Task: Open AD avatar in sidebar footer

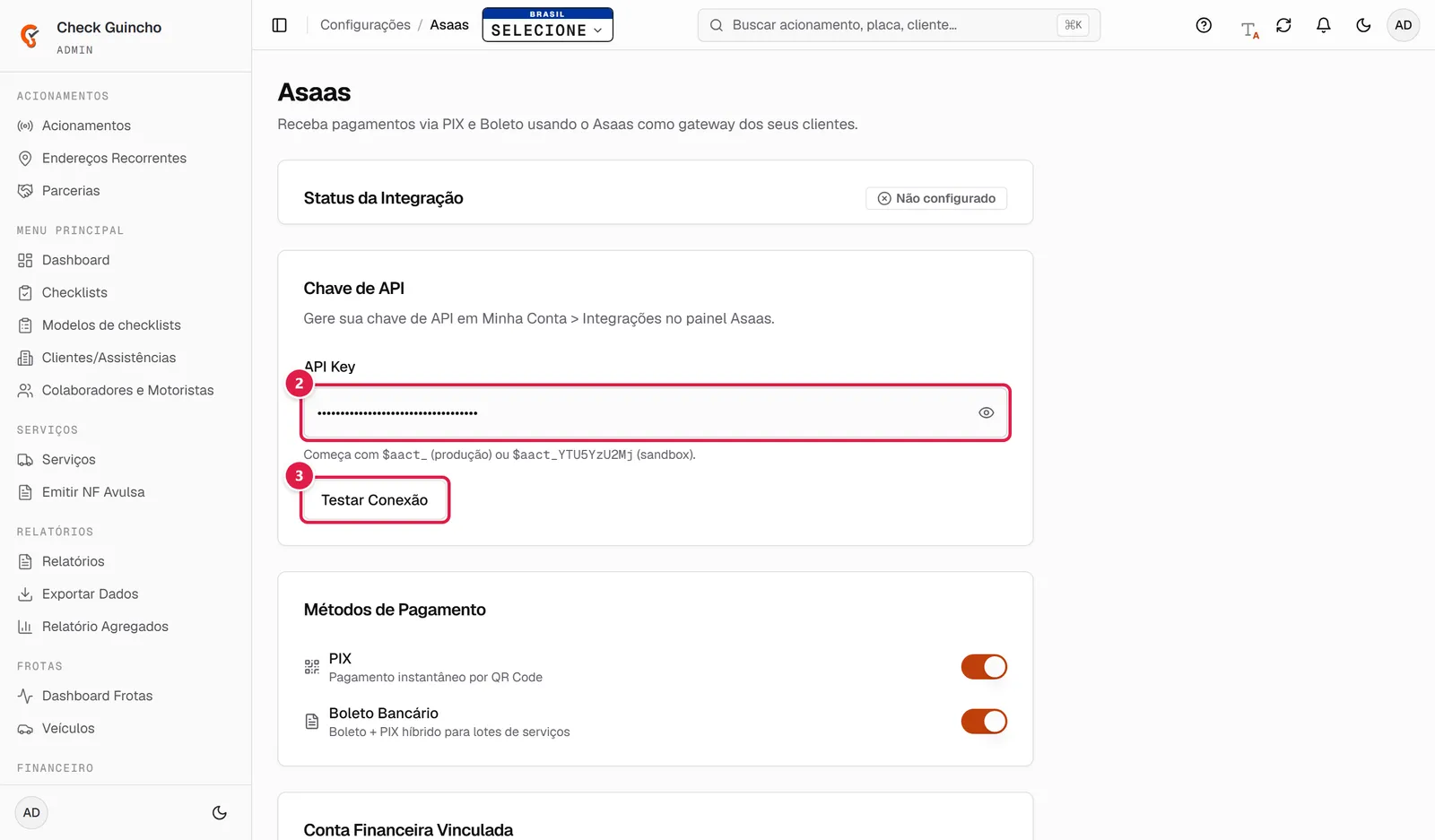Action: click(31, 813)
